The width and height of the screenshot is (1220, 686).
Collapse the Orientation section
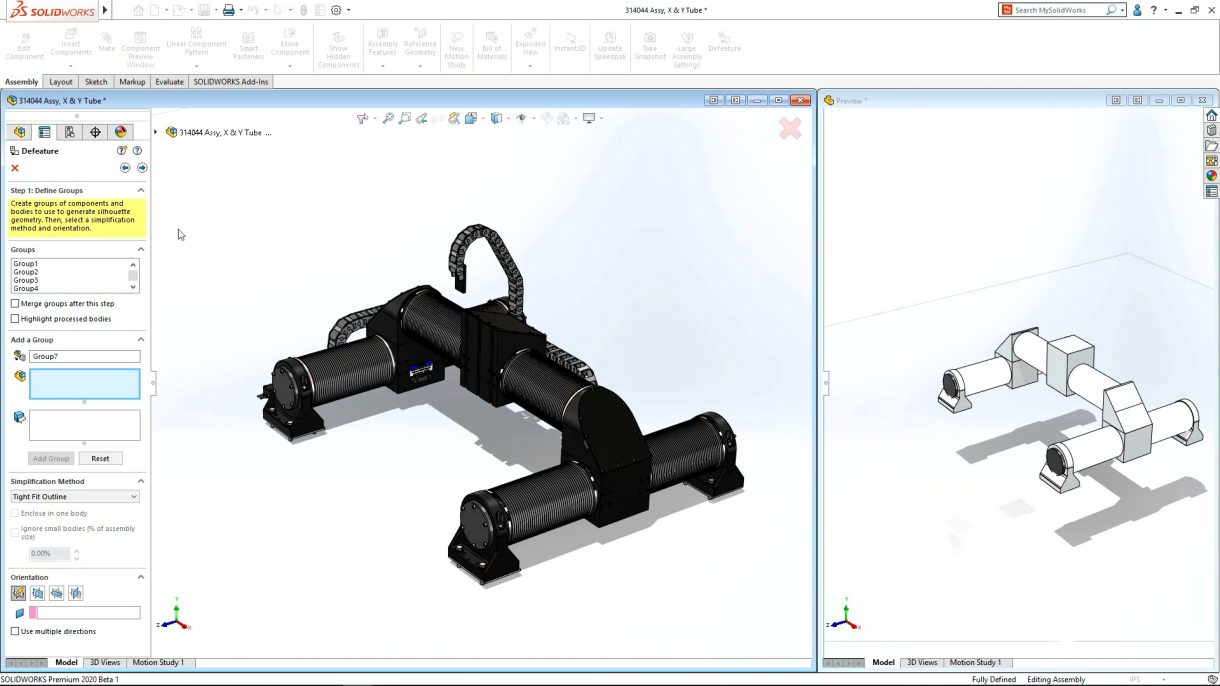141,577
